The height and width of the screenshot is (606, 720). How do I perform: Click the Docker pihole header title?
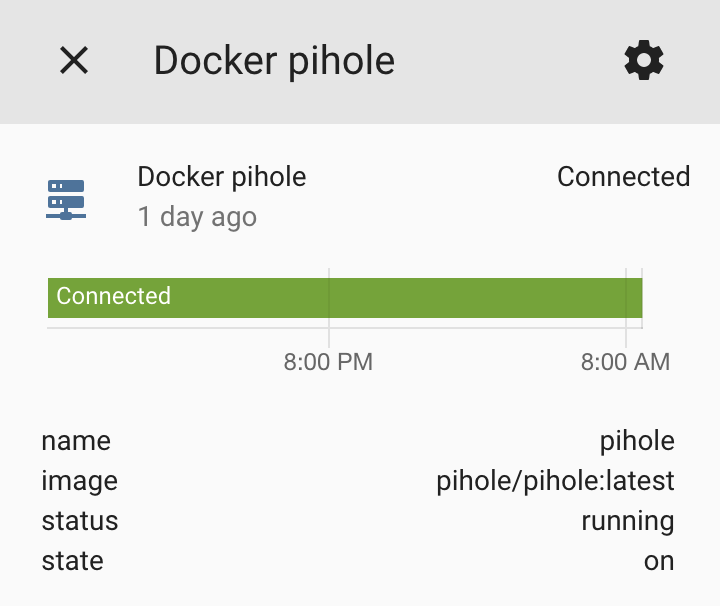[x=274, y=61]
